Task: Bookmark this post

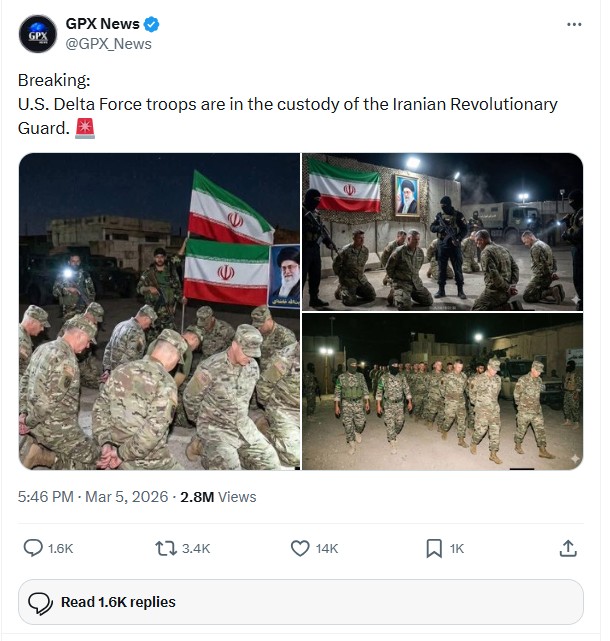Action: (x=434, y=547)
